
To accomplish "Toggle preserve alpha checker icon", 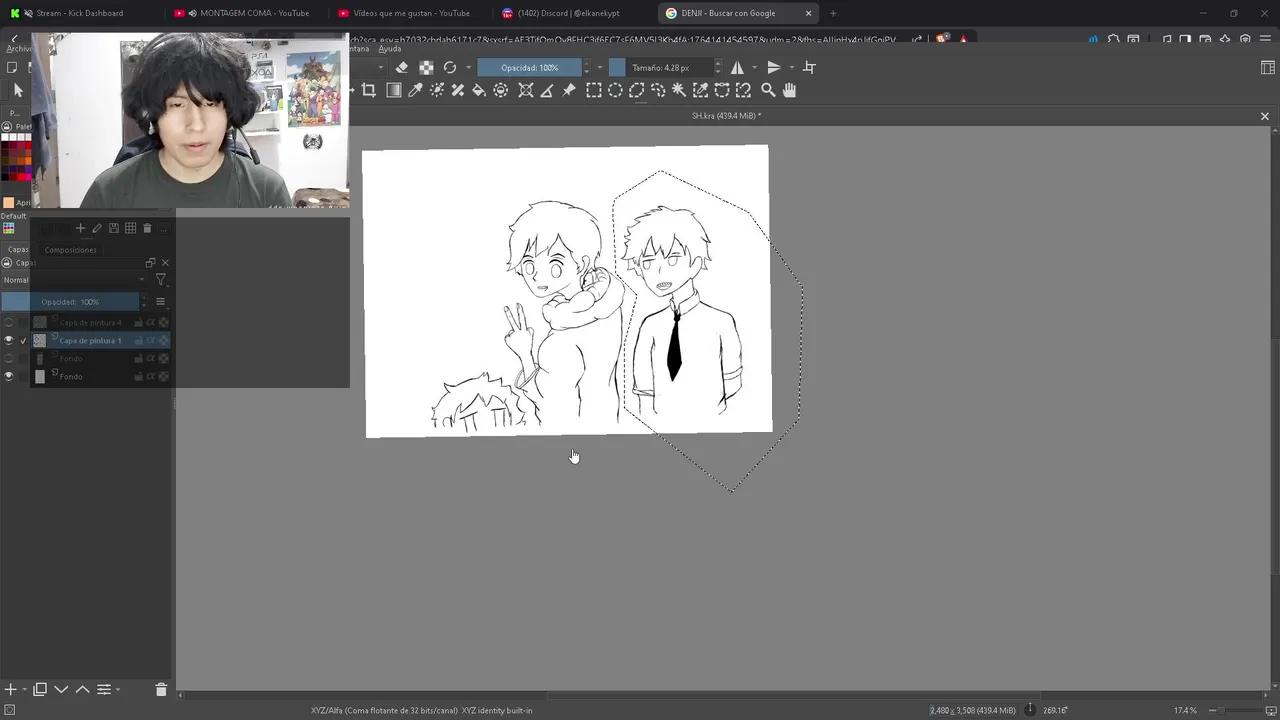I will click(426, 67).
